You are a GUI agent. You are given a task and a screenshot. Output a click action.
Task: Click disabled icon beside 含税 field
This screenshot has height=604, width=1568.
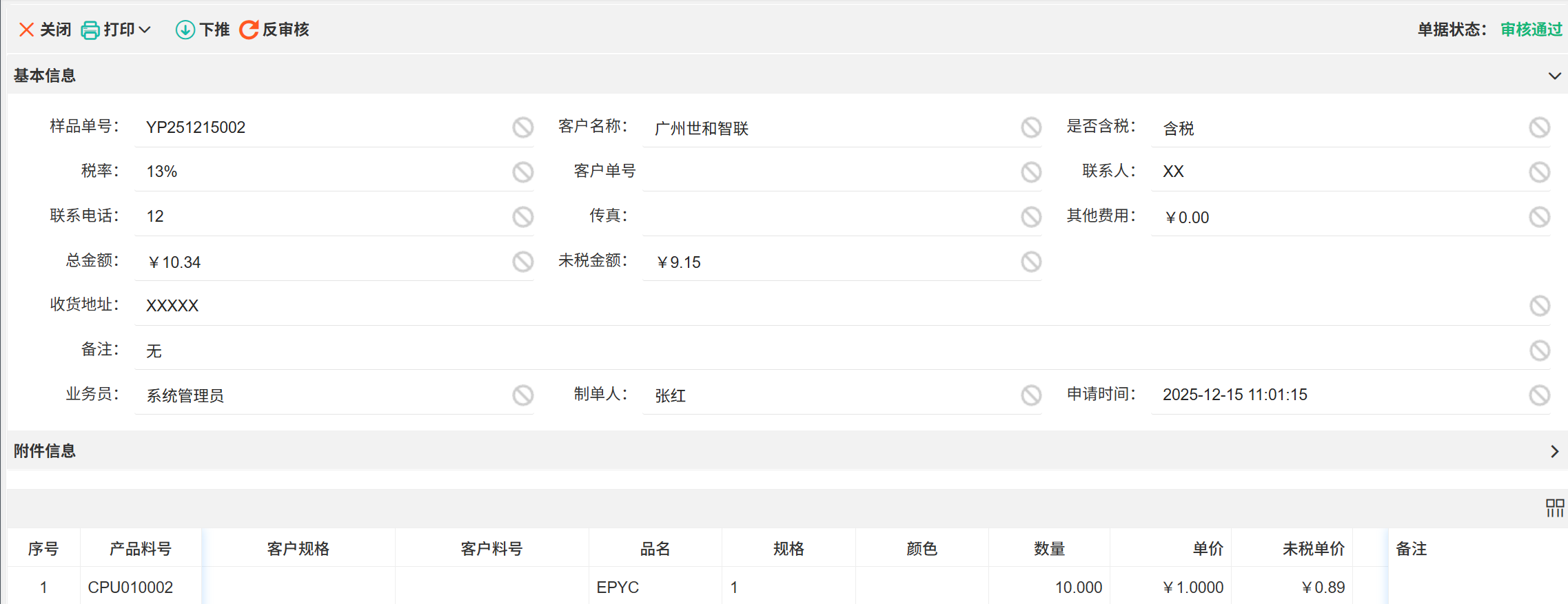tap(1539, 127)
